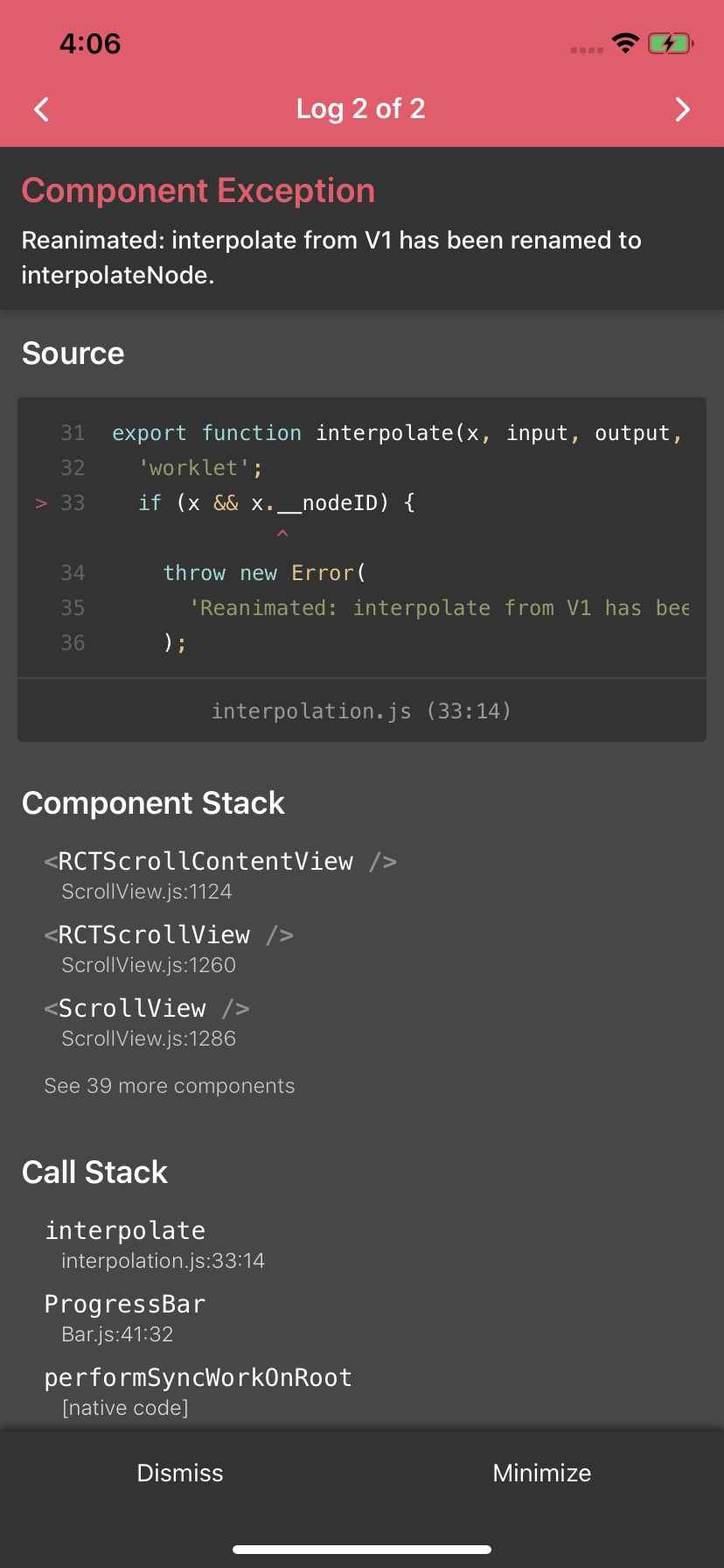The width and height of the screenshot is (724, 1568).
Task: Collapse the Component Stack section
Action: tap(154, 802)
